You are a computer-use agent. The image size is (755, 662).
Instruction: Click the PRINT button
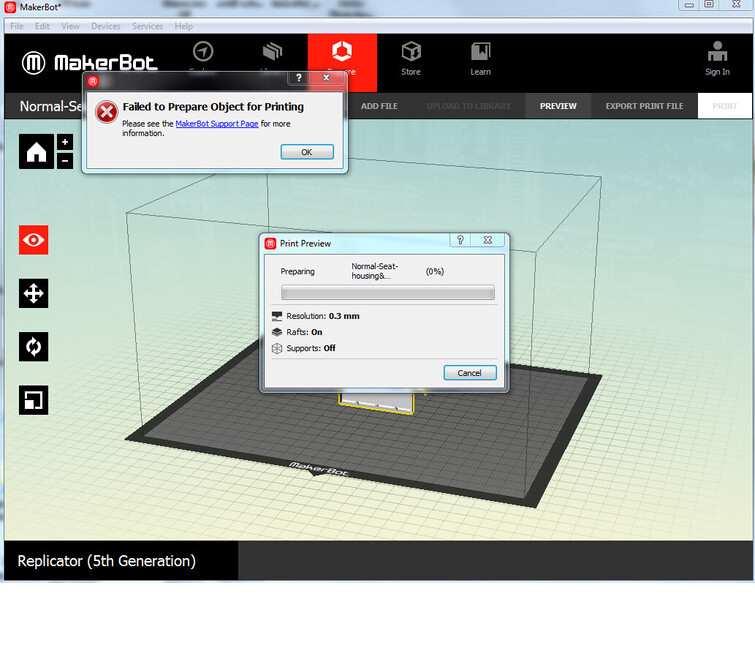click(725, 106)
